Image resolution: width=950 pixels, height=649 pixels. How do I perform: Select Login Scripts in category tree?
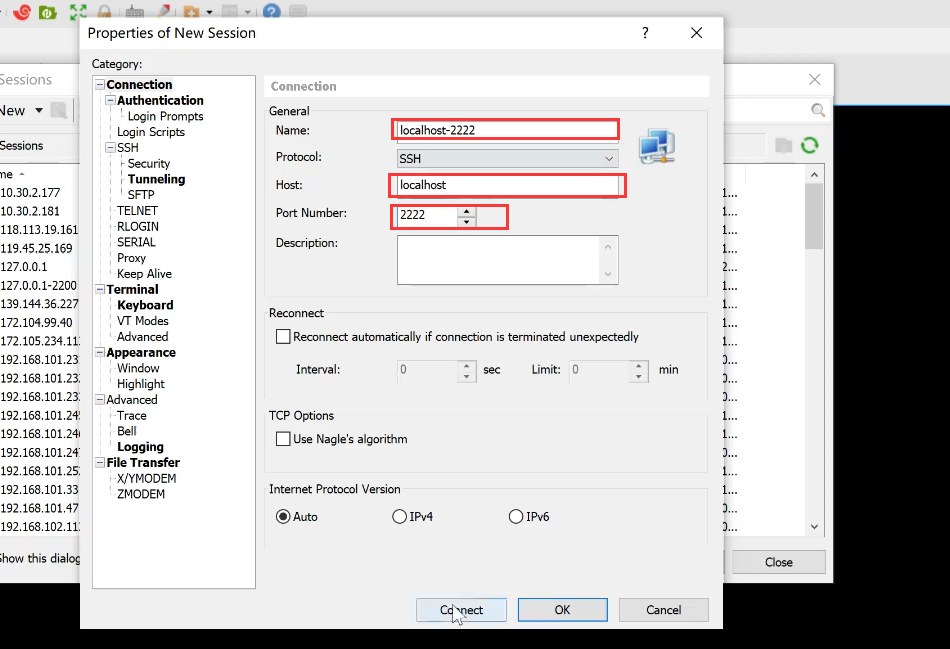pos(151,132)
